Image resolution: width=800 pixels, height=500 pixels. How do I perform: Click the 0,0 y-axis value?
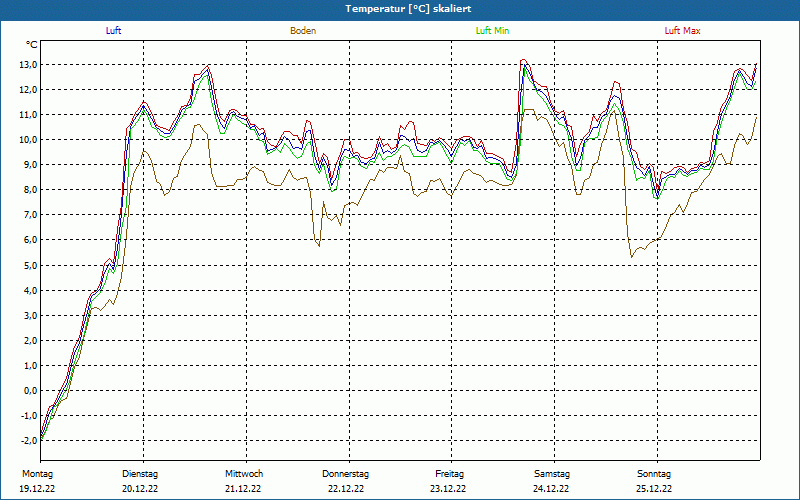click(30, 390)
